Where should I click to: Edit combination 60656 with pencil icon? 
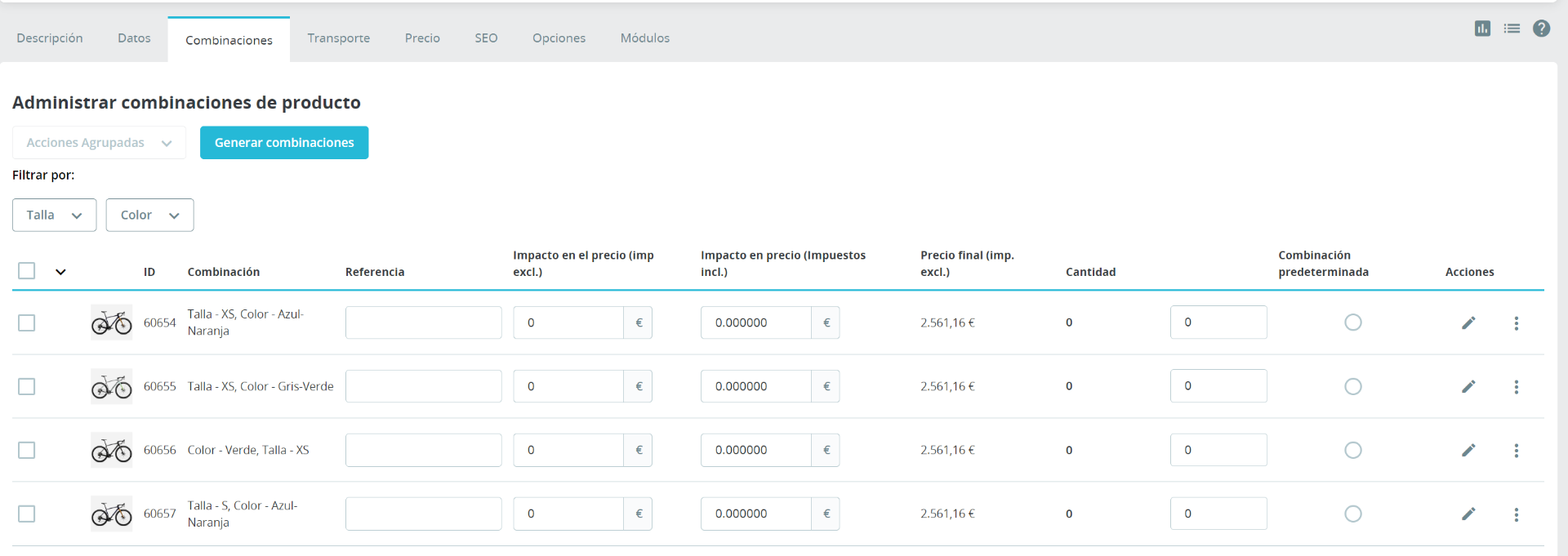(x=1468, y=450)
